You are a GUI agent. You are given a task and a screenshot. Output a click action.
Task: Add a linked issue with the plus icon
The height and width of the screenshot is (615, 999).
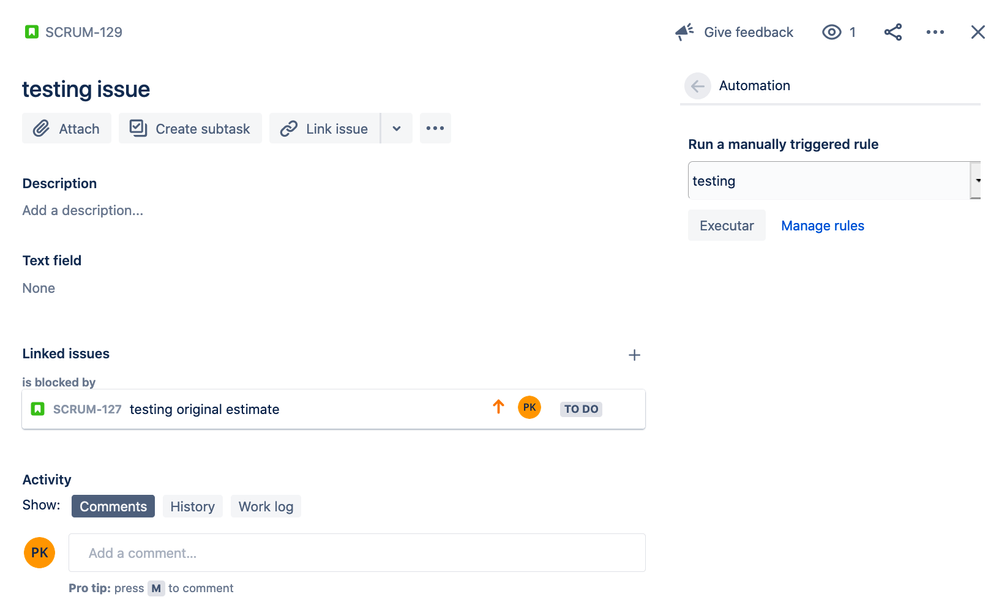[x=634, y=355]
